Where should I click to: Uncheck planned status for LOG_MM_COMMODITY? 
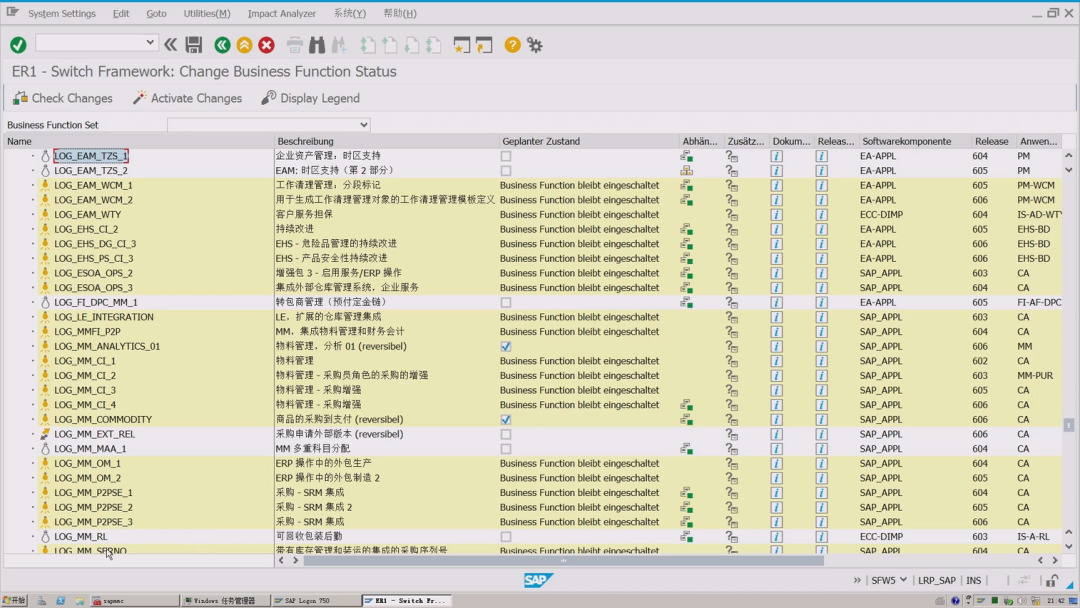click(x=506, y=419)
